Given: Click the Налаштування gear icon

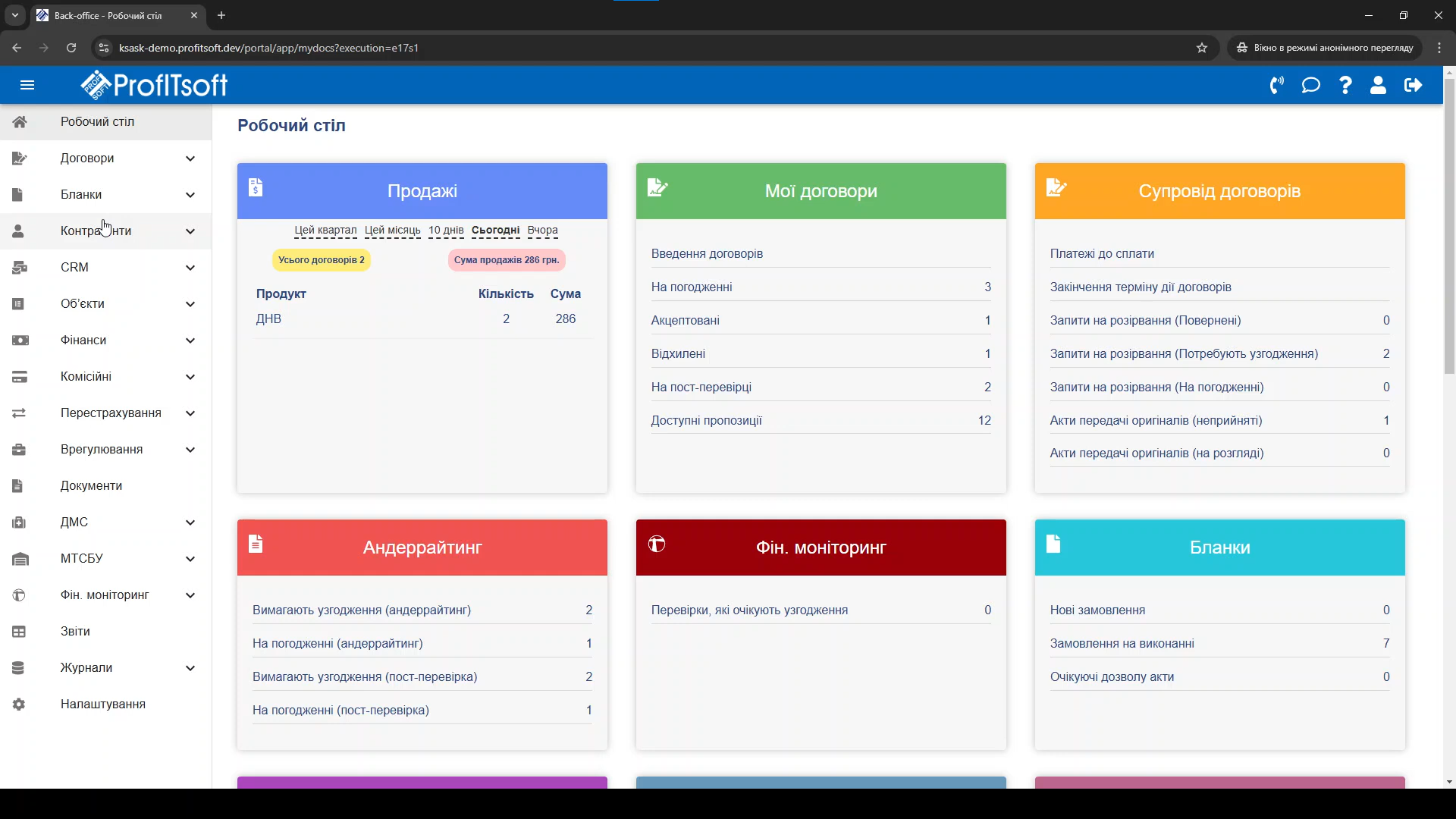Looking at the screenshot, I should point(19,704).
